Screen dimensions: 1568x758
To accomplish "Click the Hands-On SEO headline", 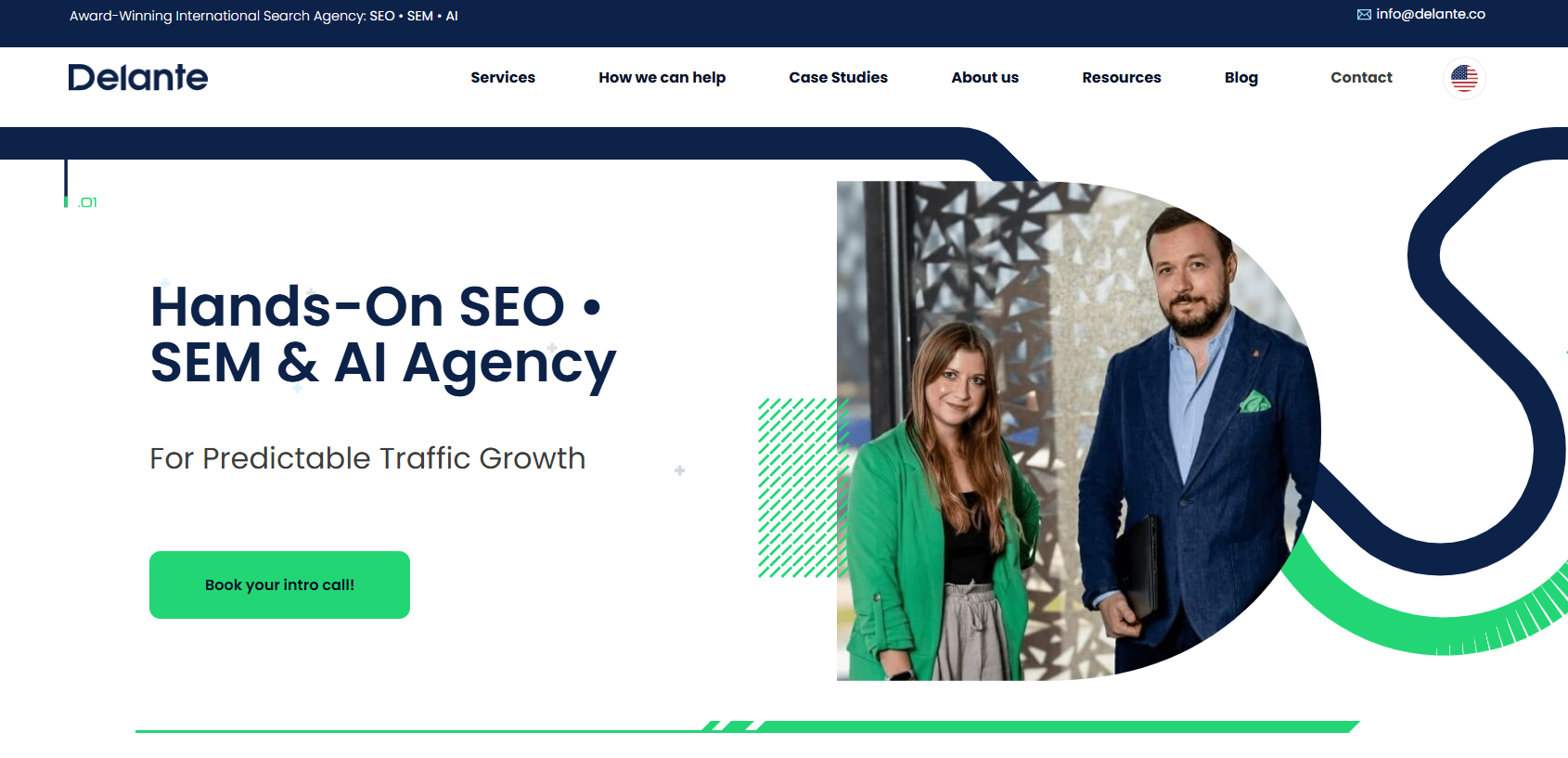I will click(383, 334).
